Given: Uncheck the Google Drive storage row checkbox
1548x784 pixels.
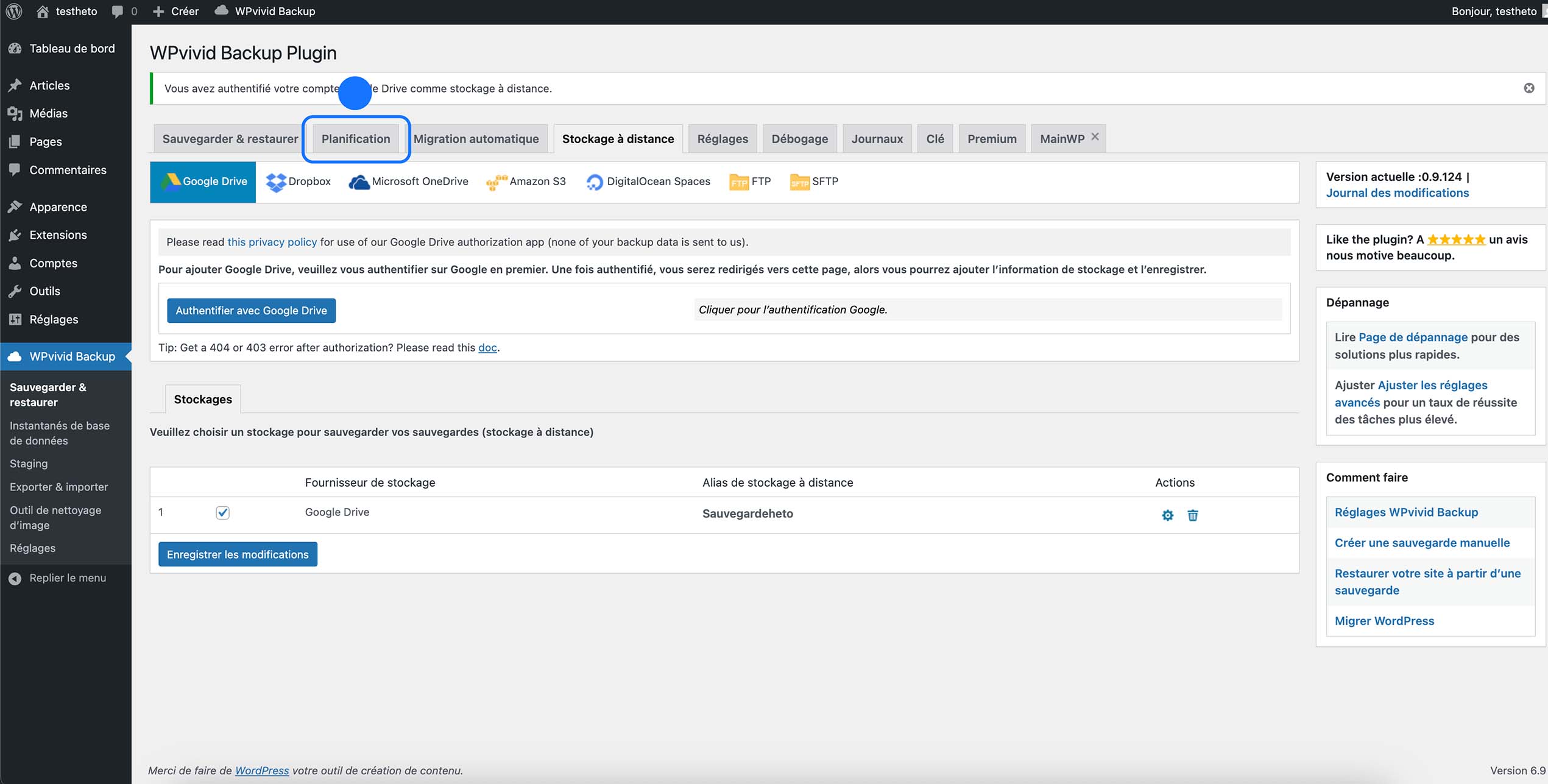Looking at the screenshot, I should (223, 512).
